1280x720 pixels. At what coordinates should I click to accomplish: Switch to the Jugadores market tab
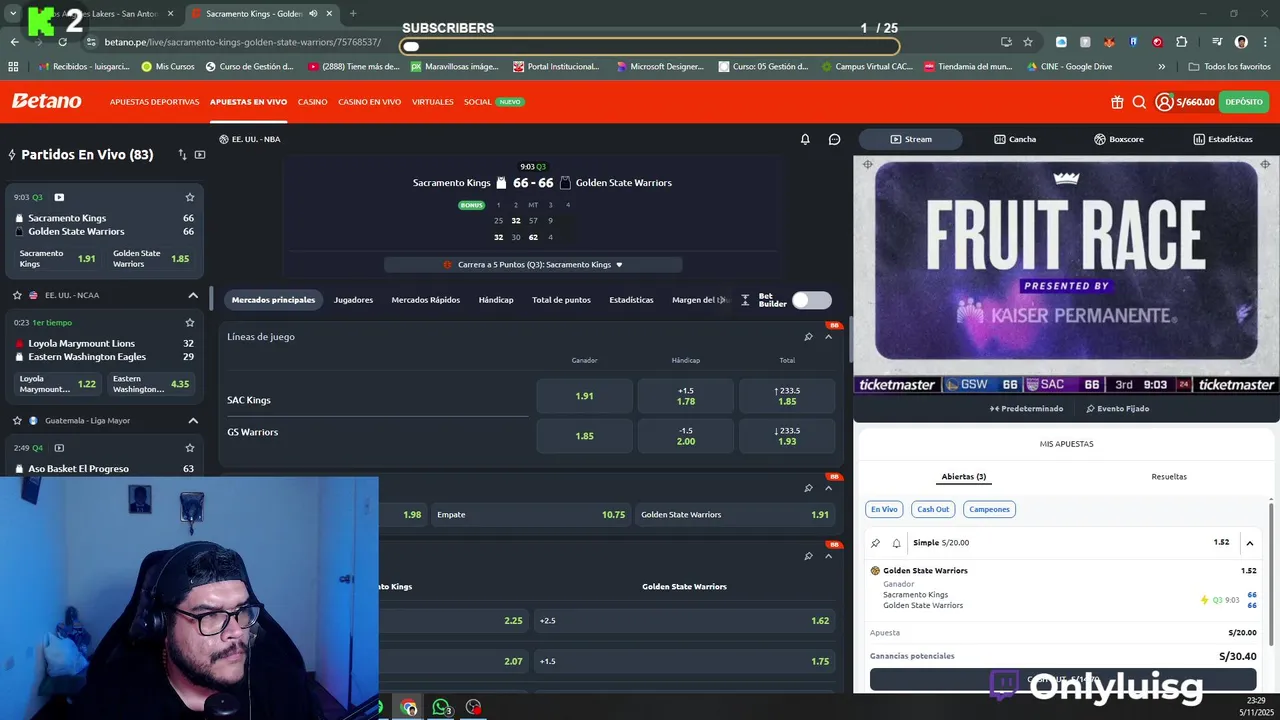(x=353, y=300)
